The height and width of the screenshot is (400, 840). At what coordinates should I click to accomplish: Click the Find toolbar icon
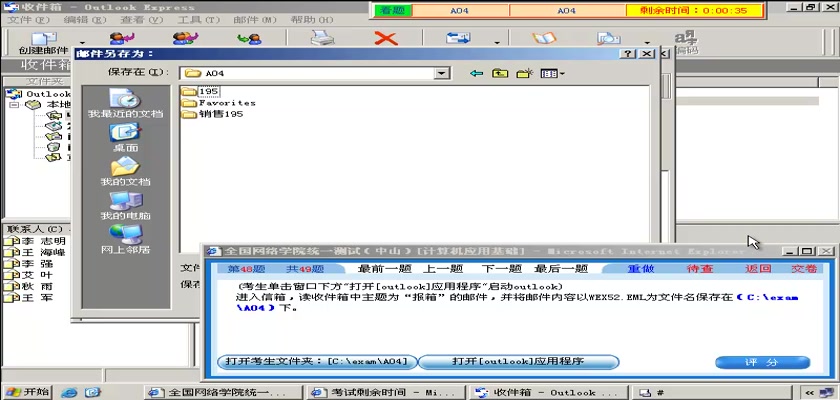(609, 38)
